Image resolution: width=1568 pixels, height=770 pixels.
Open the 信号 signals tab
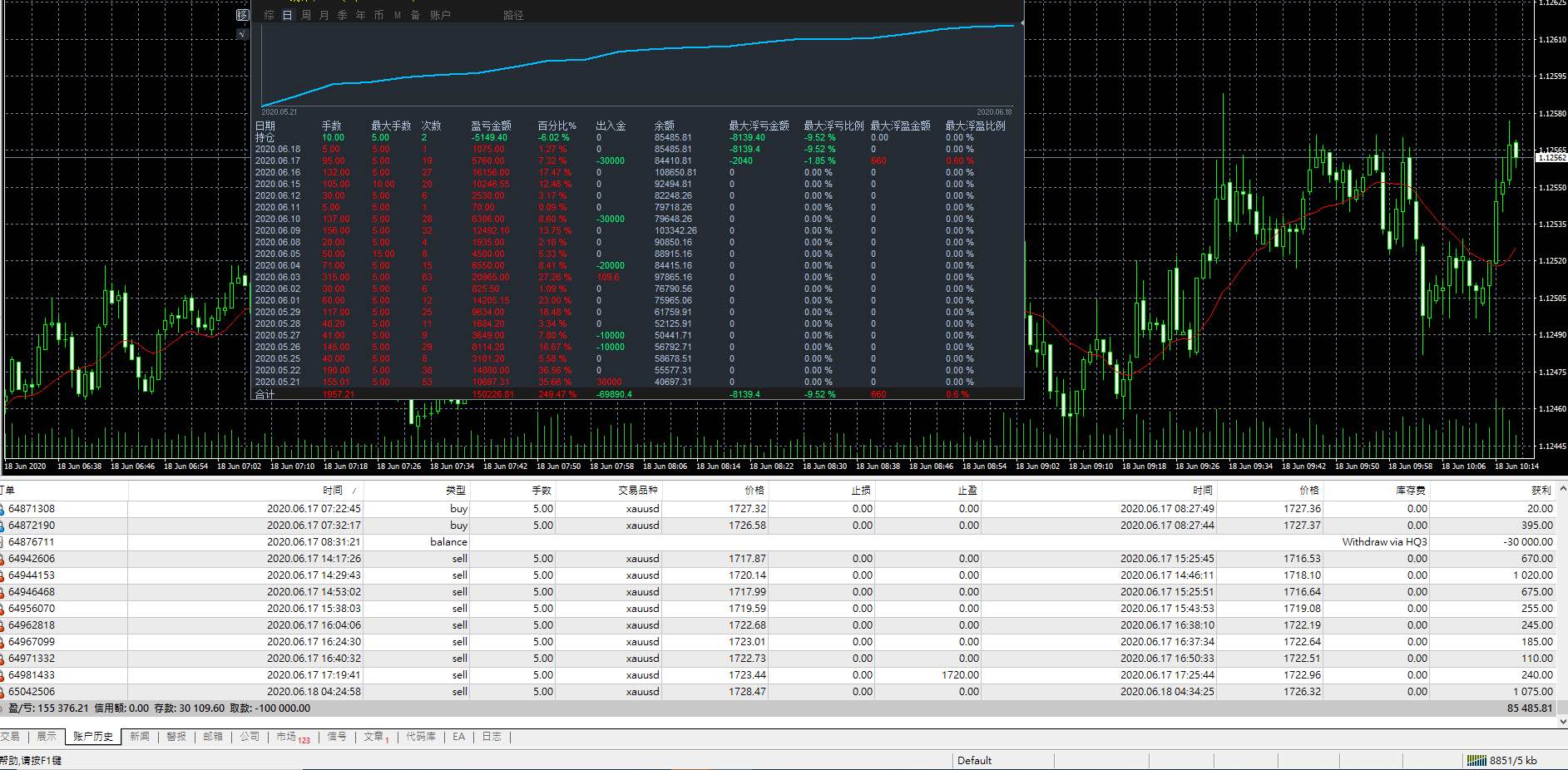pos(337,737)
